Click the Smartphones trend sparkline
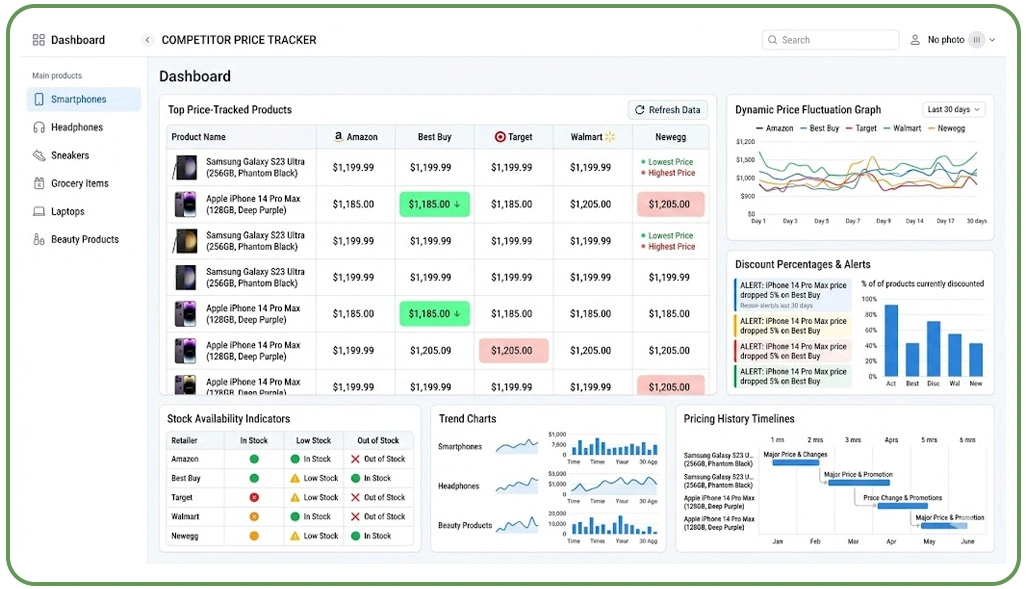 [x=517, y=447]
